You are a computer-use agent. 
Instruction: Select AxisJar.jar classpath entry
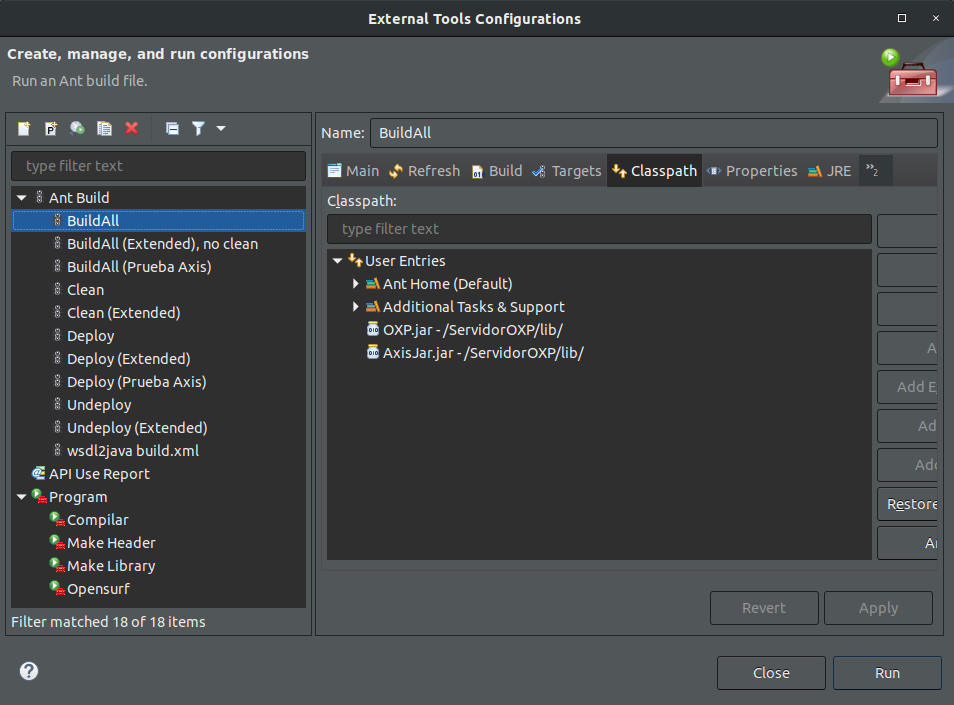pyautogui.click(x=483, y=353)
